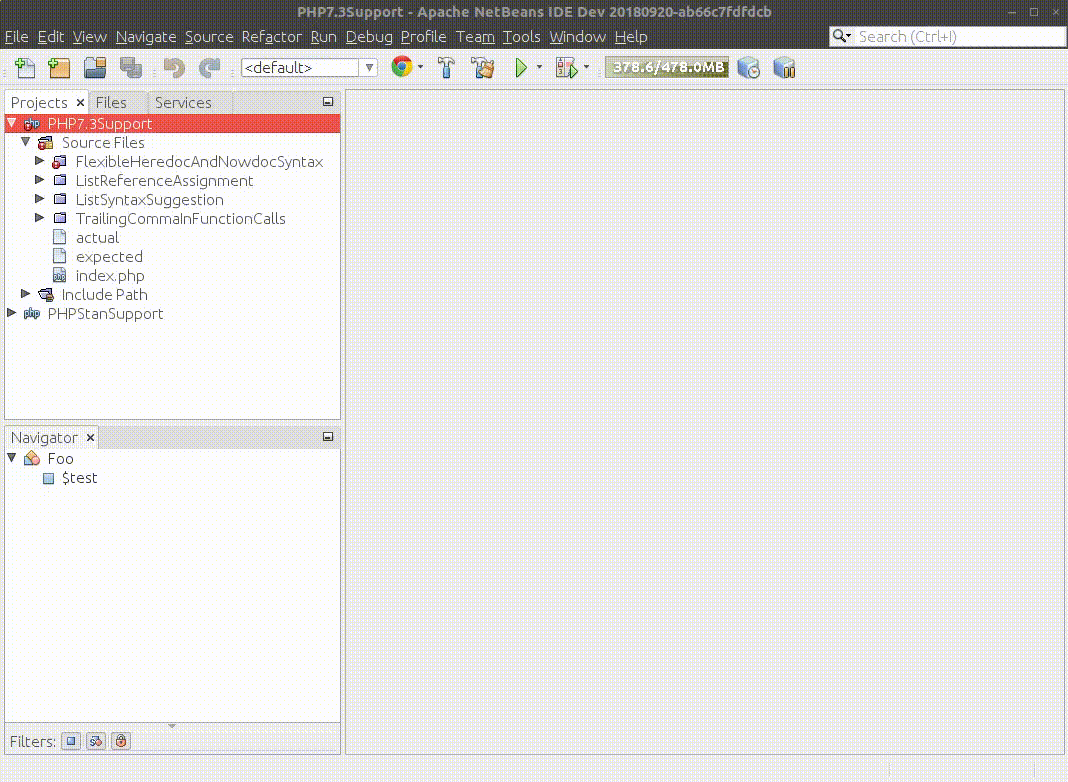This screenshot has width=1068, height=782.
Task: Click the Undo arrow icon
Action: 174,67
